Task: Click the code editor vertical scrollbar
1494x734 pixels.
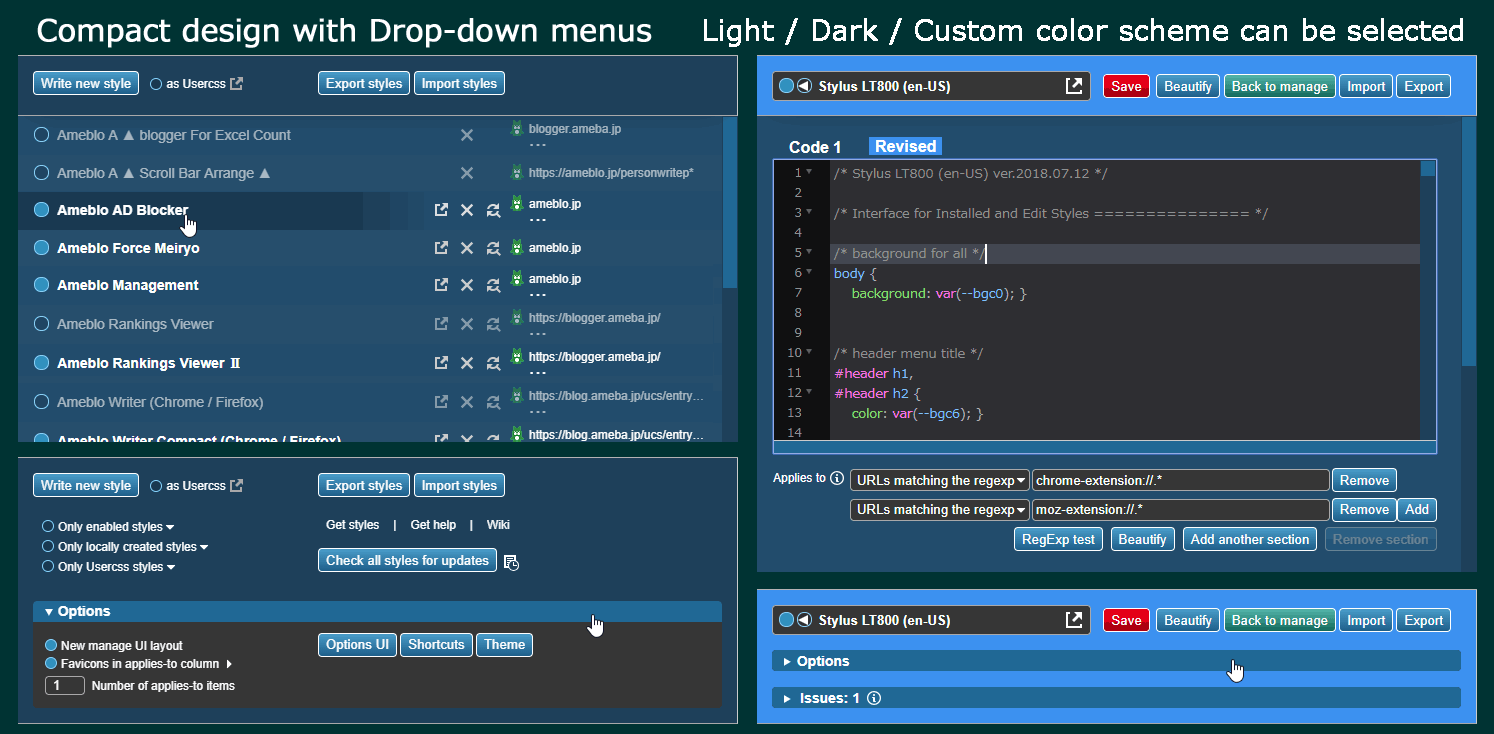Action: pyautogui.click(x=1428, y=300)
